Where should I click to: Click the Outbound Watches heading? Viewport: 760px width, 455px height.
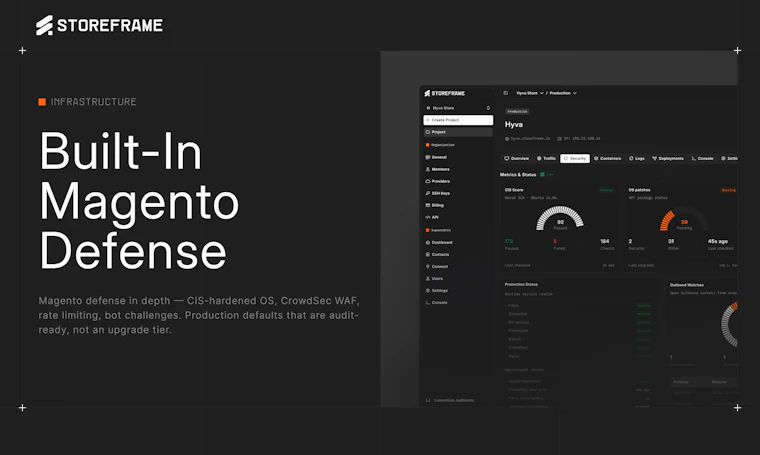(x=687, y=285)
